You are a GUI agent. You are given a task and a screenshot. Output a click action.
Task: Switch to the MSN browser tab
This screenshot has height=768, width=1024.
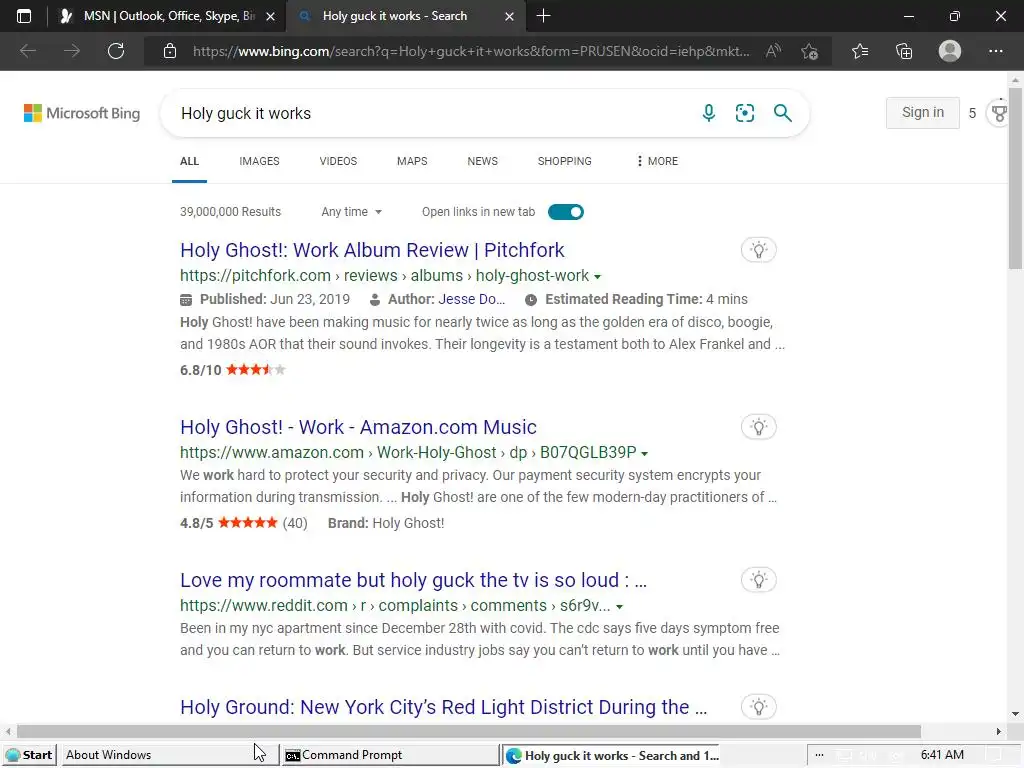[168, 16]
